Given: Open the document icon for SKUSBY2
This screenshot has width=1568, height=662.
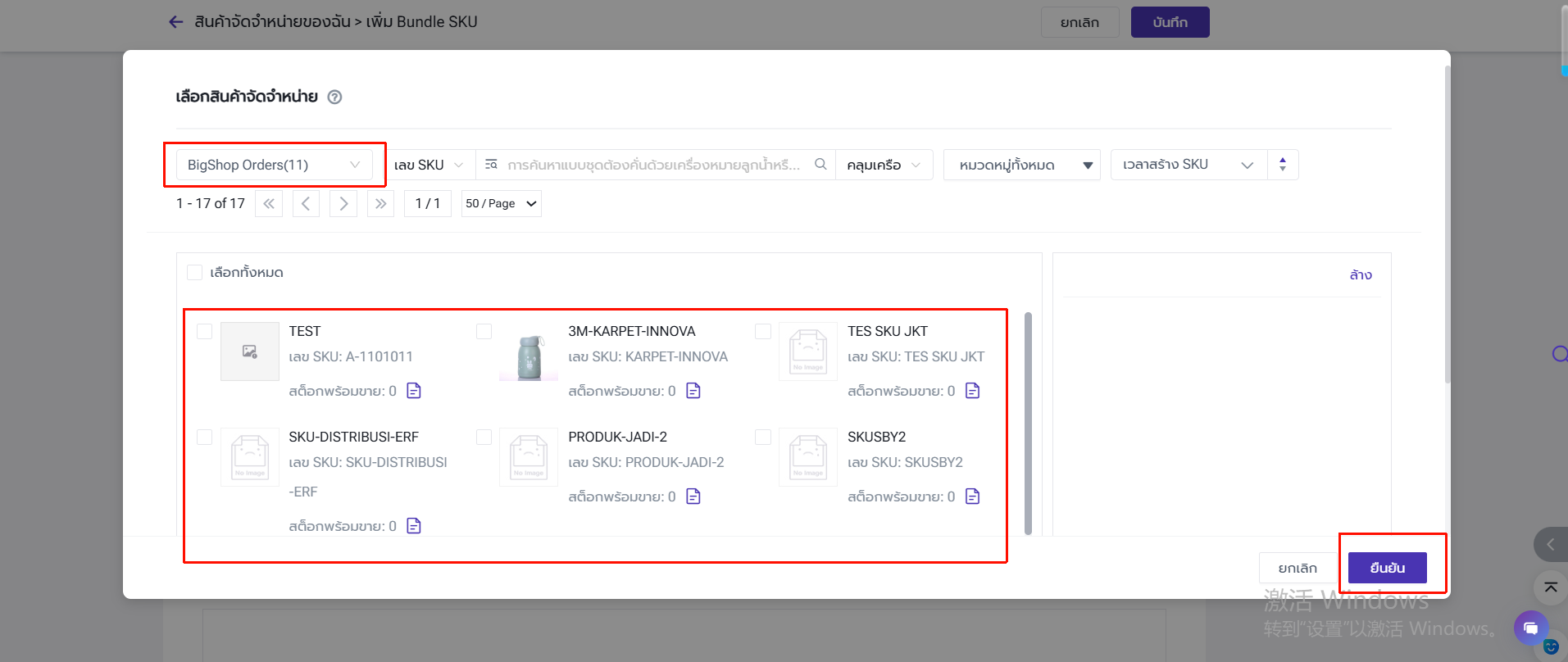Looking at the screenshot, I should coord(973,496).
